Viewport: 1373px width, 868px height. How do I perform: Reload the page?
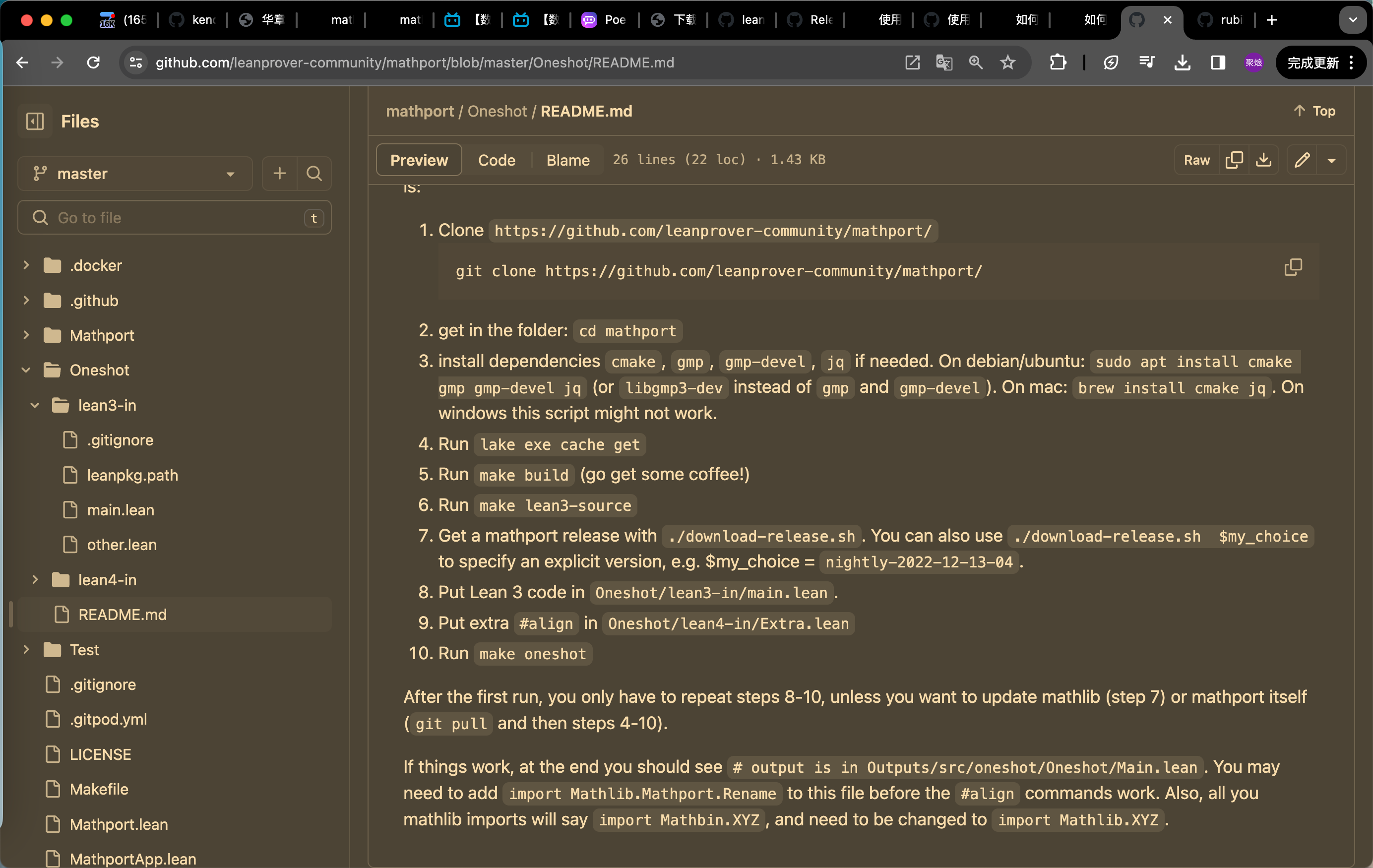pyautogui.click(x=94, y=62)
